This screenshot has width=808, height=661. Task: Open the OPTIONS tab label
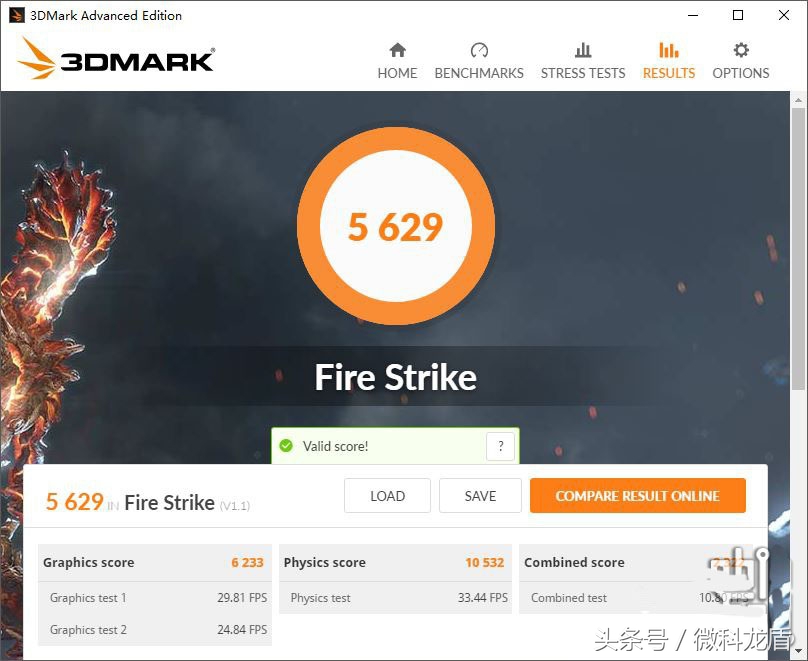(741, 73)
